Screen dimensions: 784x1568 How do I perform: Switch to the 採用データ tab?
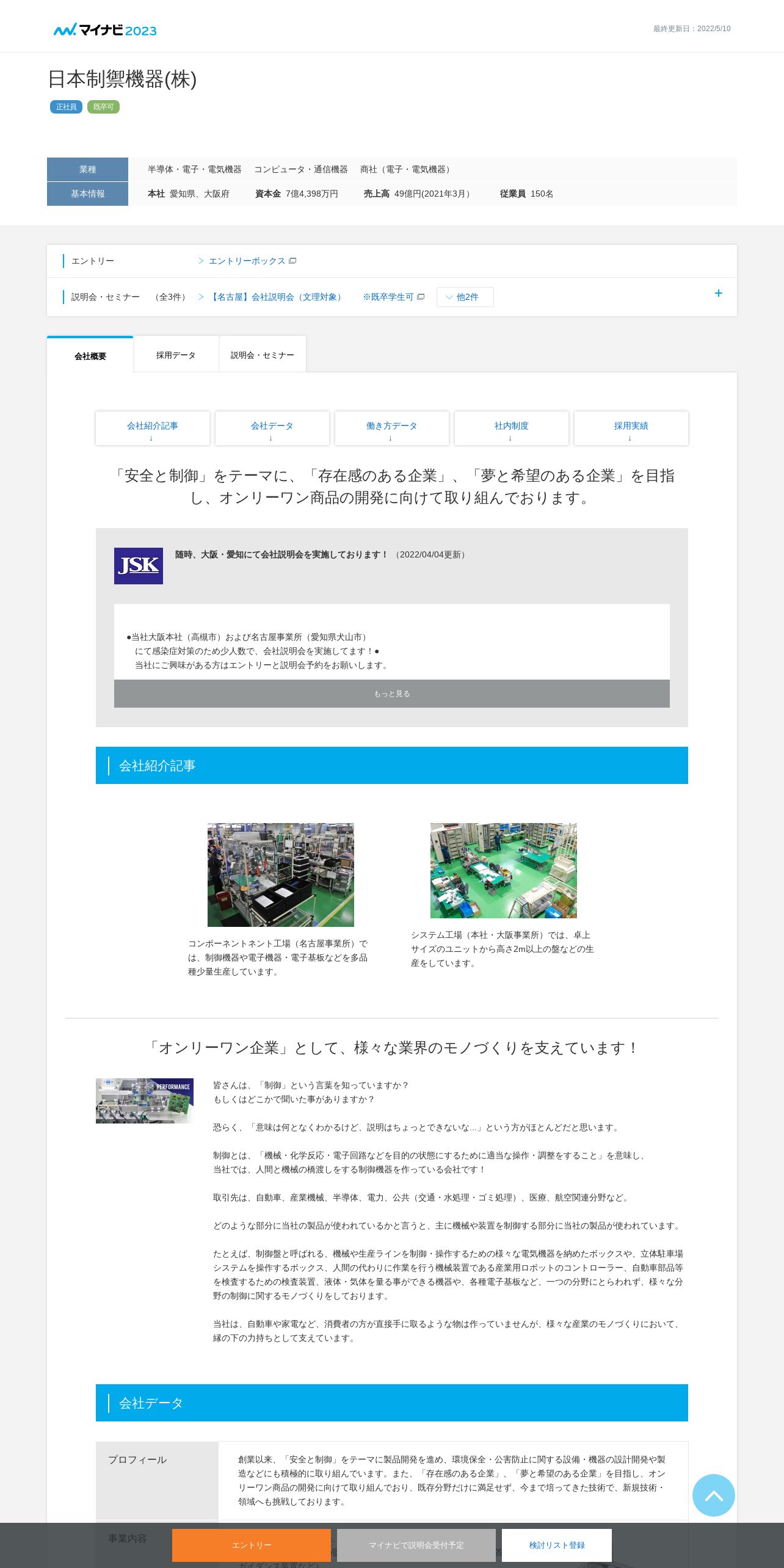point(176,355)
